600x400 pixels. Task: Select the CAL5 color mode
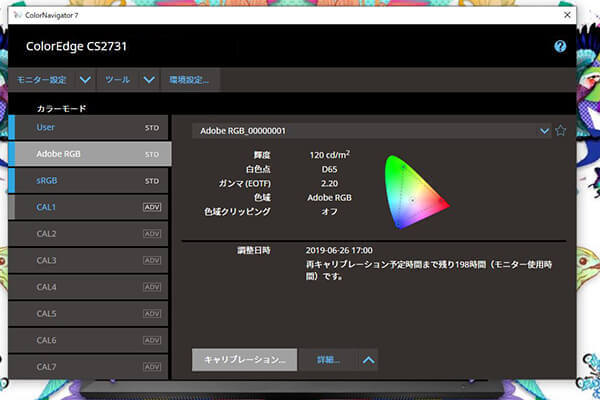88,313
